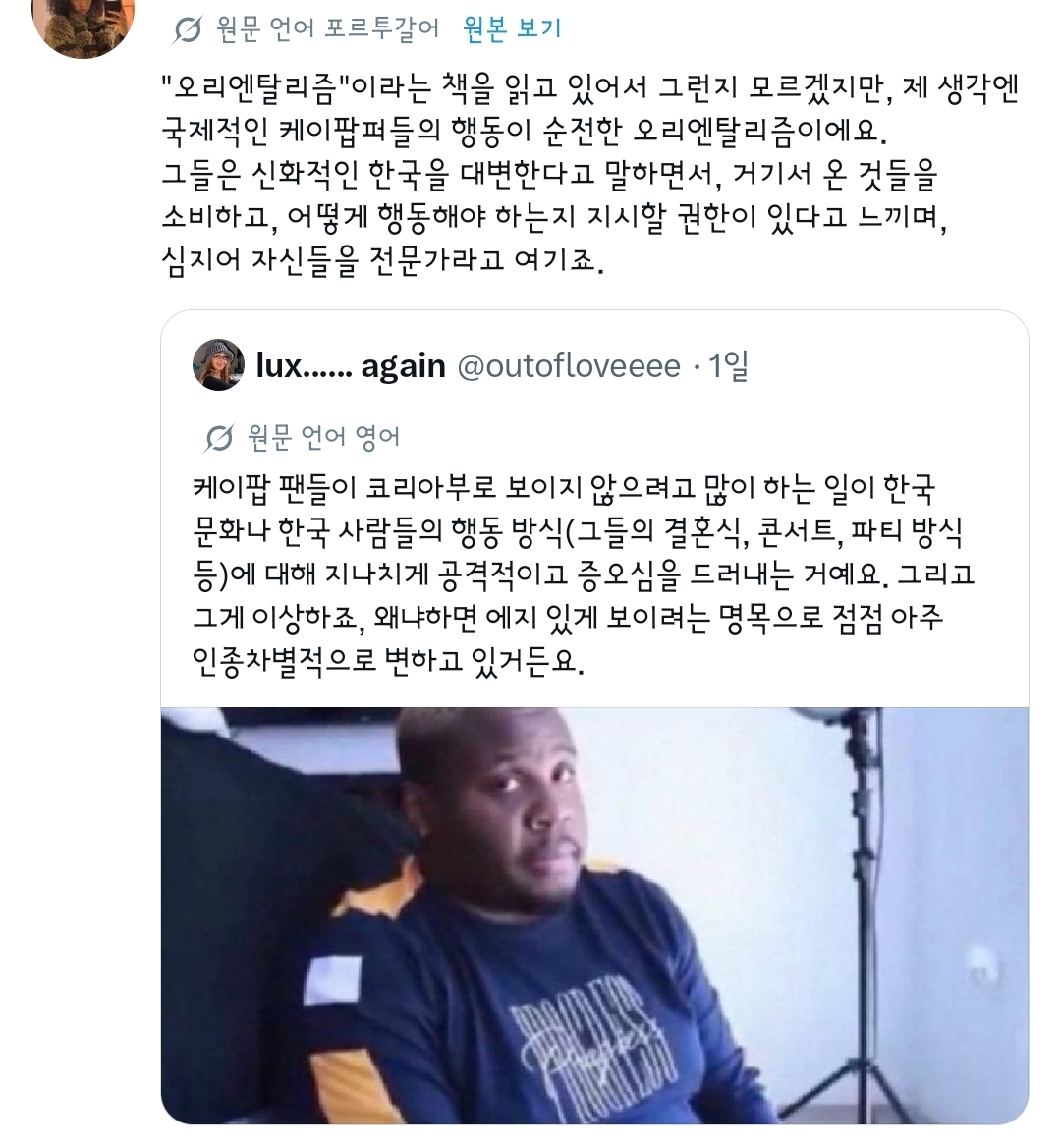Click the translation icon beside 원문 언어 영어

point(218,438)
